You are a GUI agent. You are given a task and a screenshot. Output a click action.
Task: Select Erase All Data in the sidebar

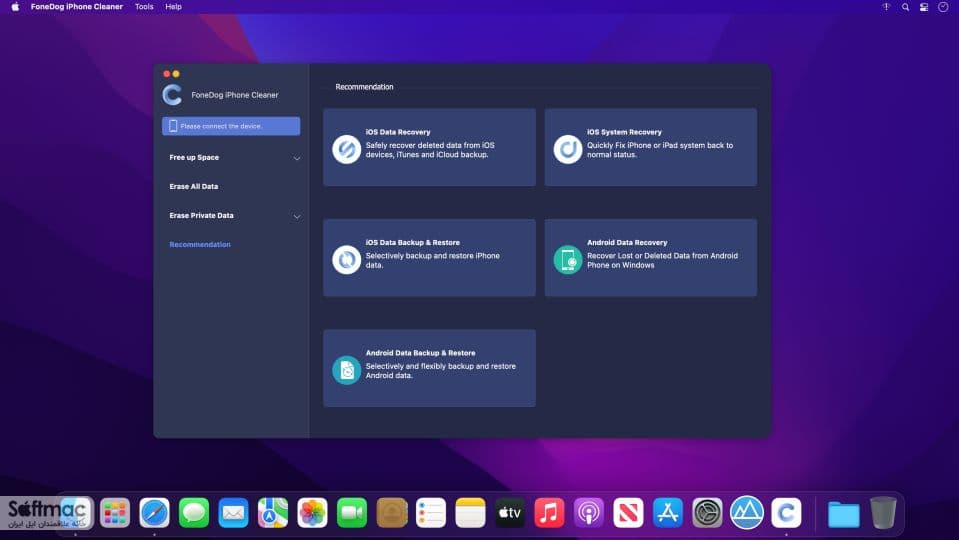click(x=193, y=187)
